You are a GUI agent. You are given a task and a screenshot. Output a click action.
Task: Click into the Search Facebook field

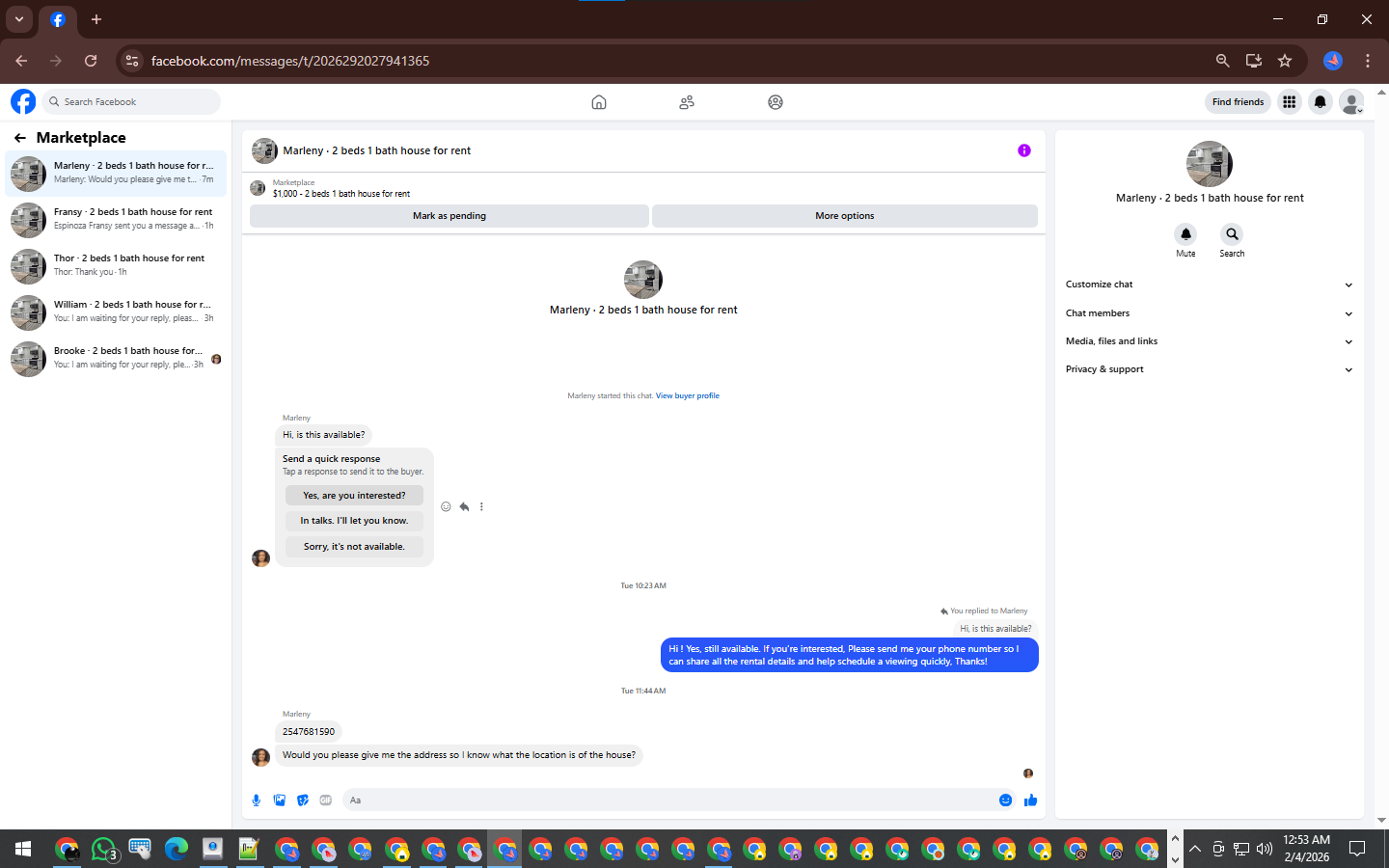(131, 101)
